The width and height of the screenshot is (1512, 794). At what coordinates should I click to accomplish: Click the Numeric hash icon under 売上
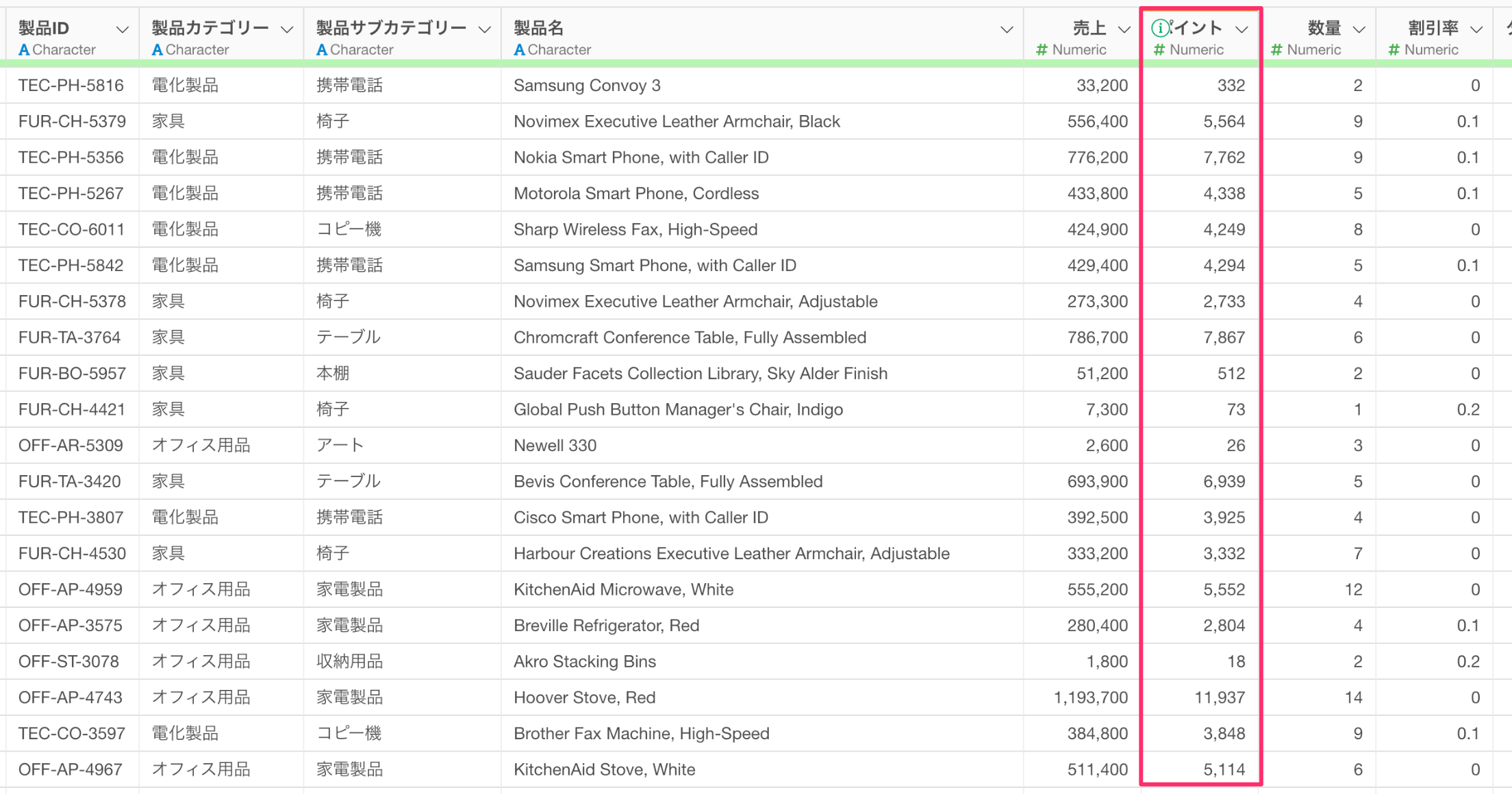[x=1042, y=50]
